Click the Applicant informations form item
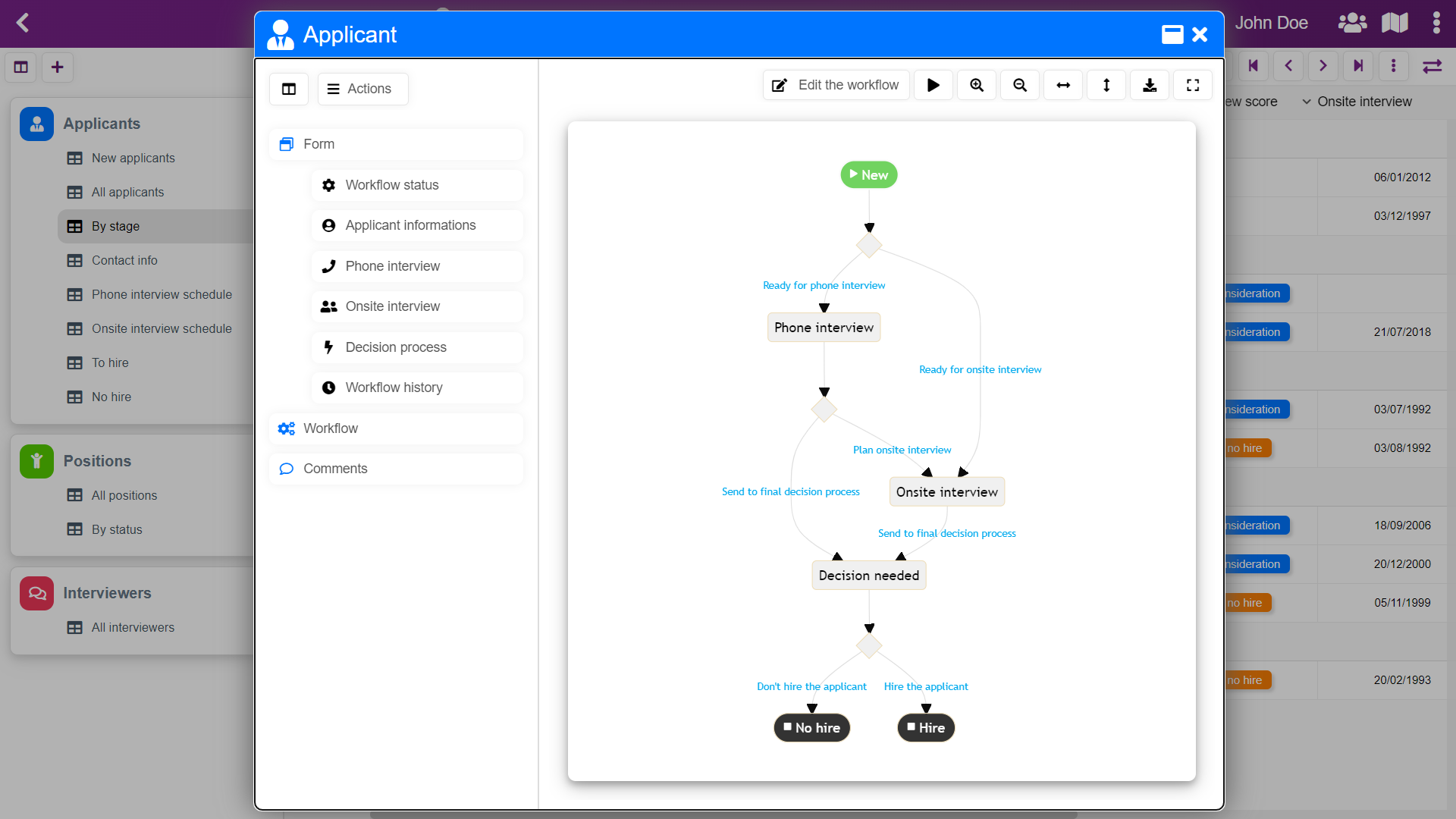Viewport: 1456px width, 819px height. point(411,225)
